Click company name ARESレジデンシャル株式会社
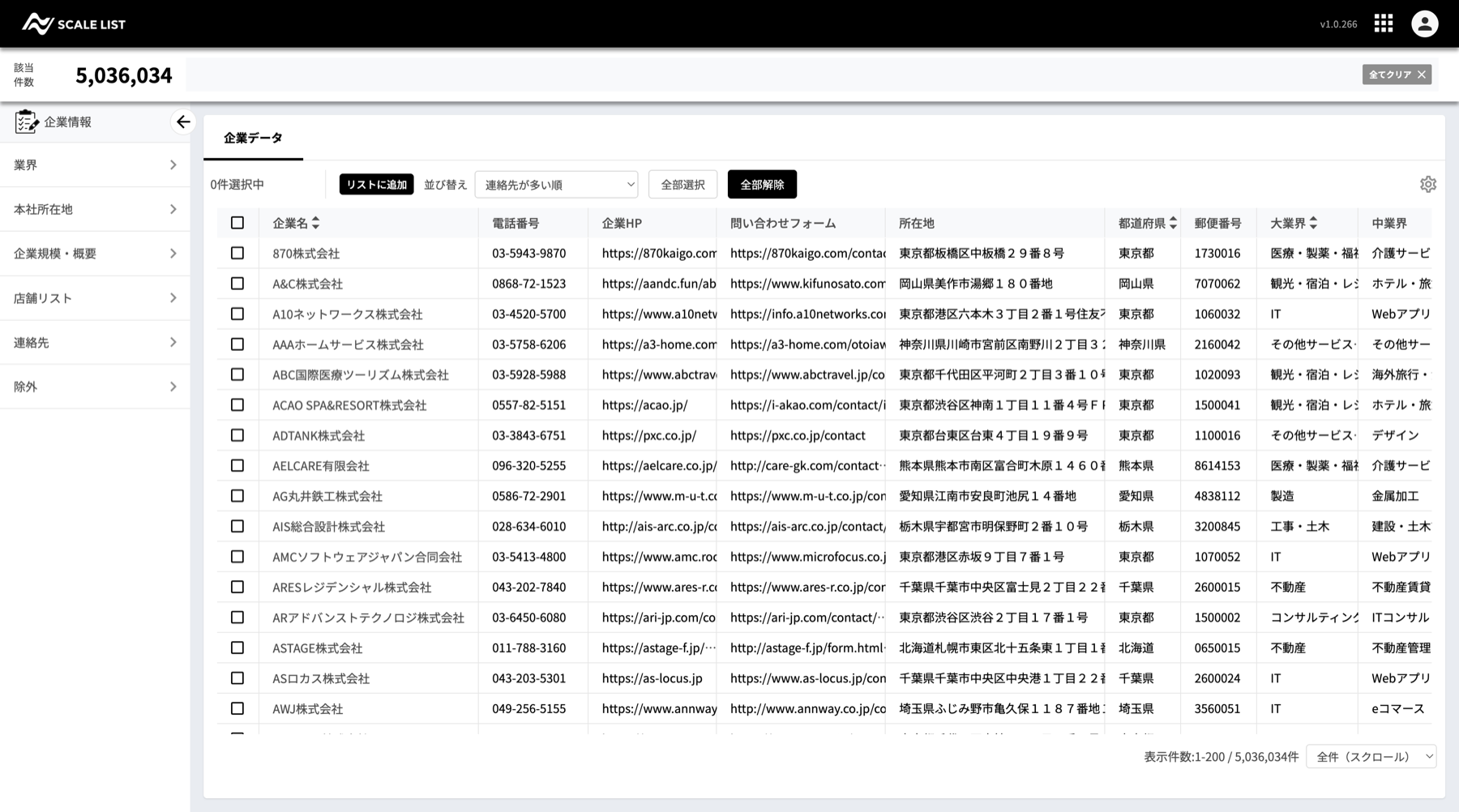This screenshot has width=1459, height=812. (x=352, y=587)
